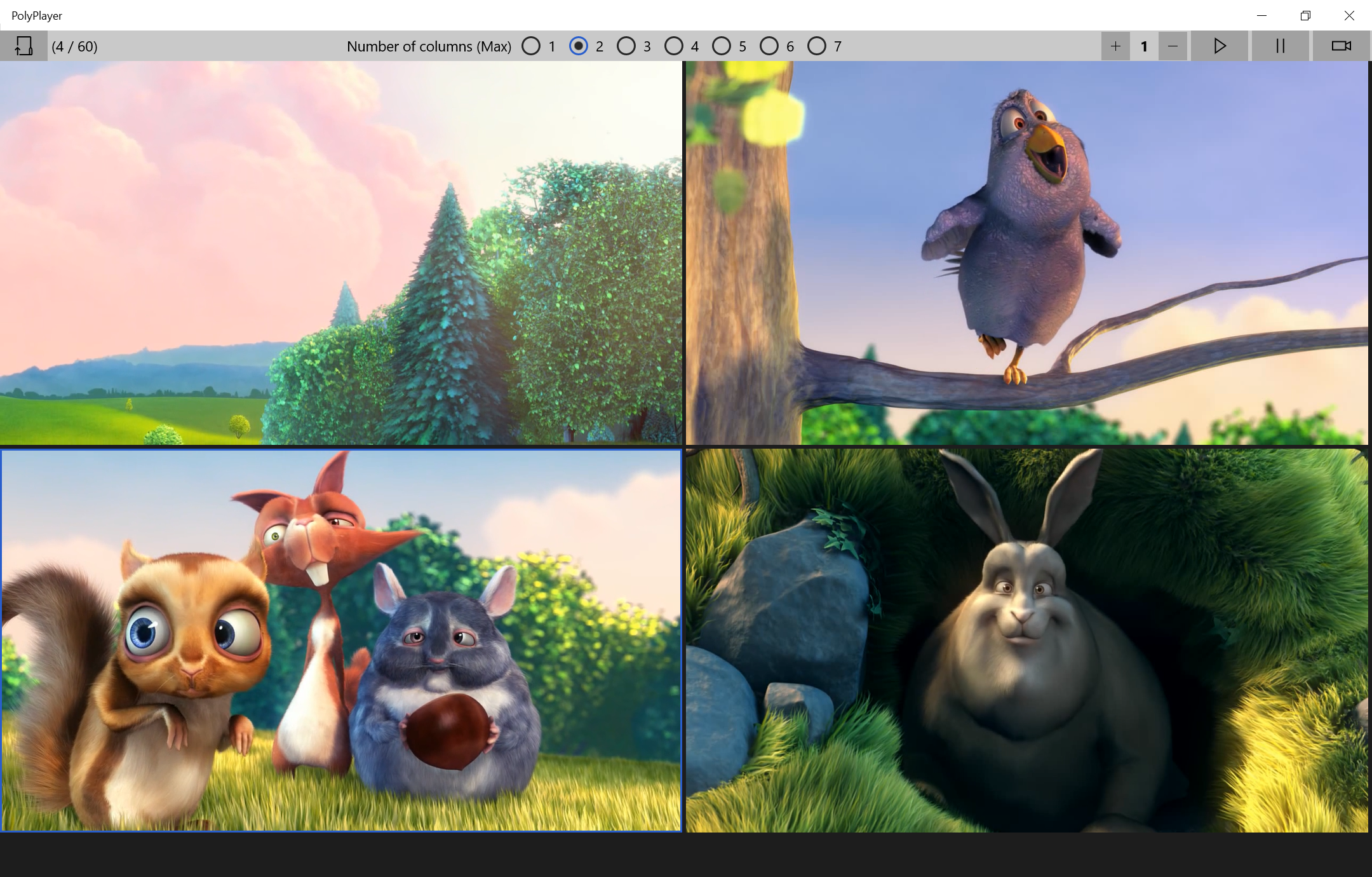Restore down the PolyPlayer window

1305,15
